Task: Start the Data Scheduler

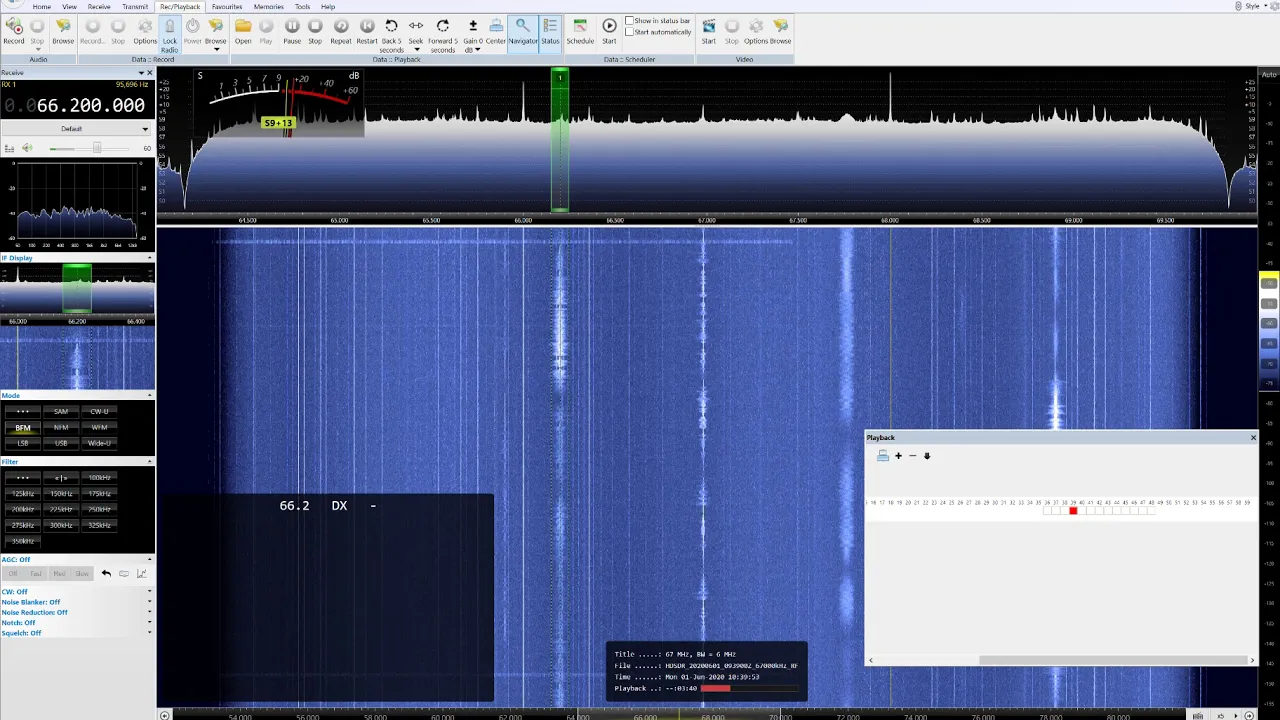Action: [609, 30]
